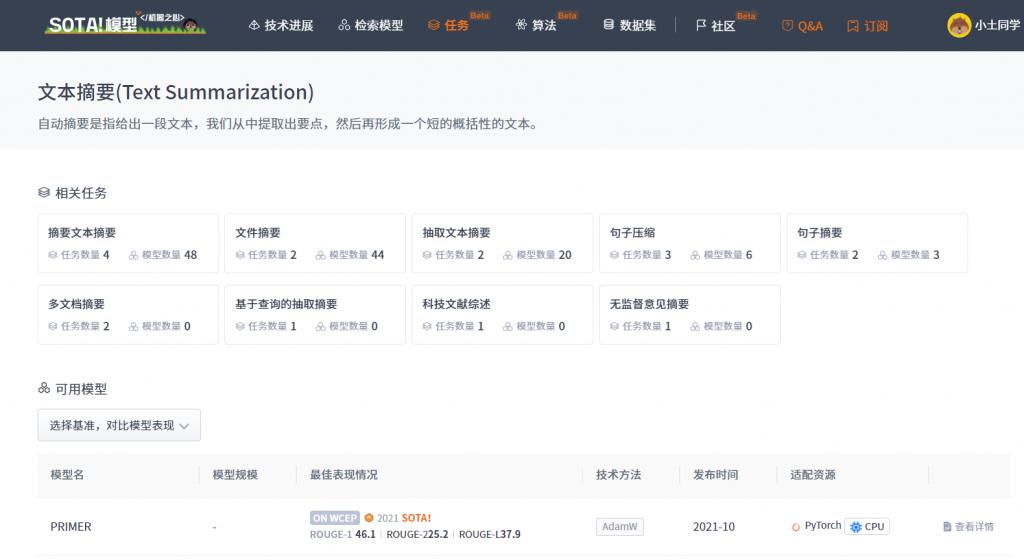The height and width of the screenshot is (560, 1024).
Task: Click the 2021-10 release date cell
Action: coord(714,527)
